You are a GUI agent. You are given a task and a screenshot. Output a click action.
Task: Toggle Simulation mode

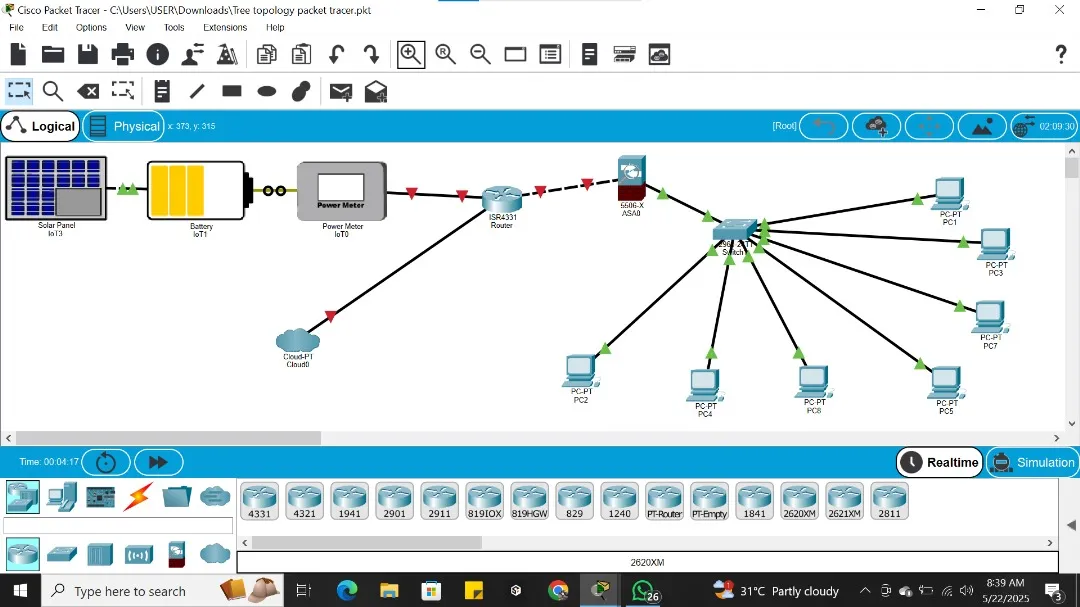coord(1033,462)
